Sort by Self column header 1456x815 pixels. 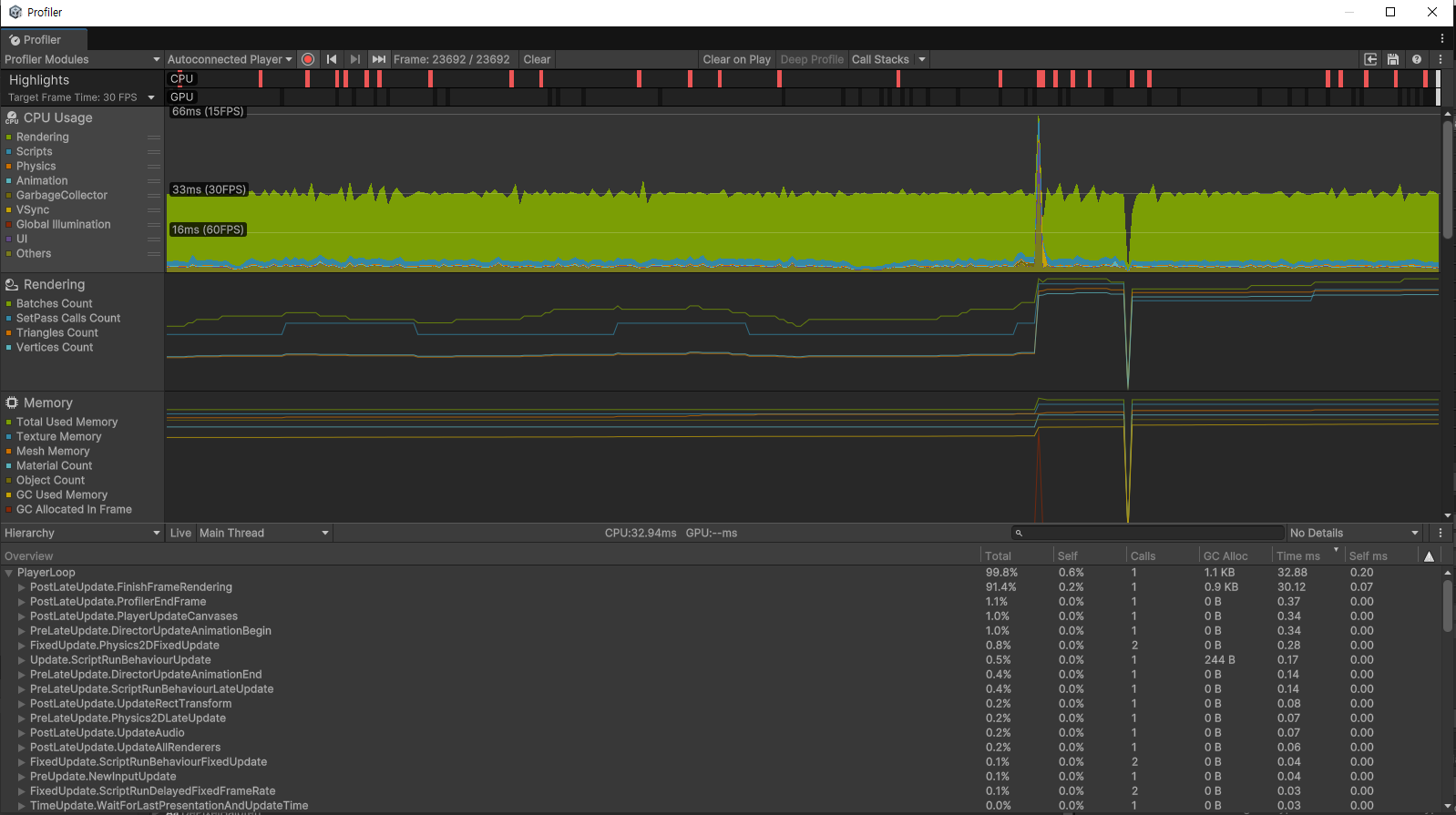(x=1090, y=556)
